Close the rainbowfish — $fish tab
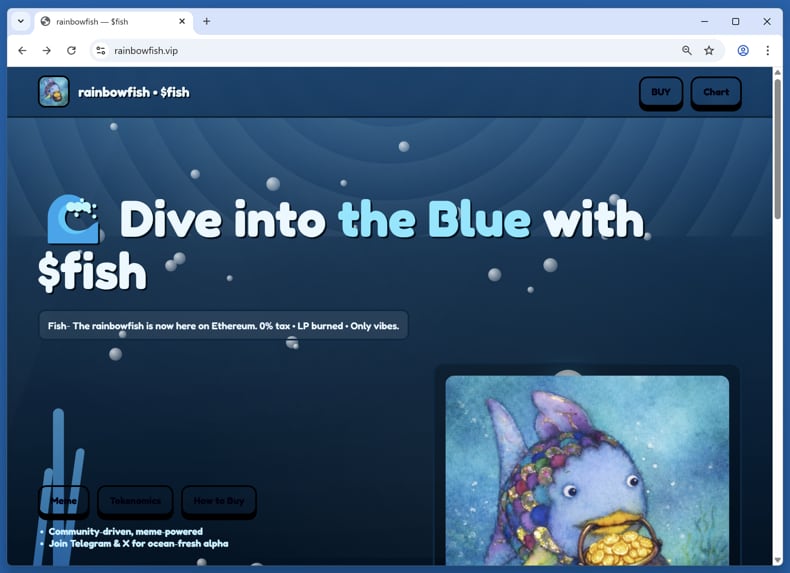This screenshot has width=790, height=573. (182, 21)
